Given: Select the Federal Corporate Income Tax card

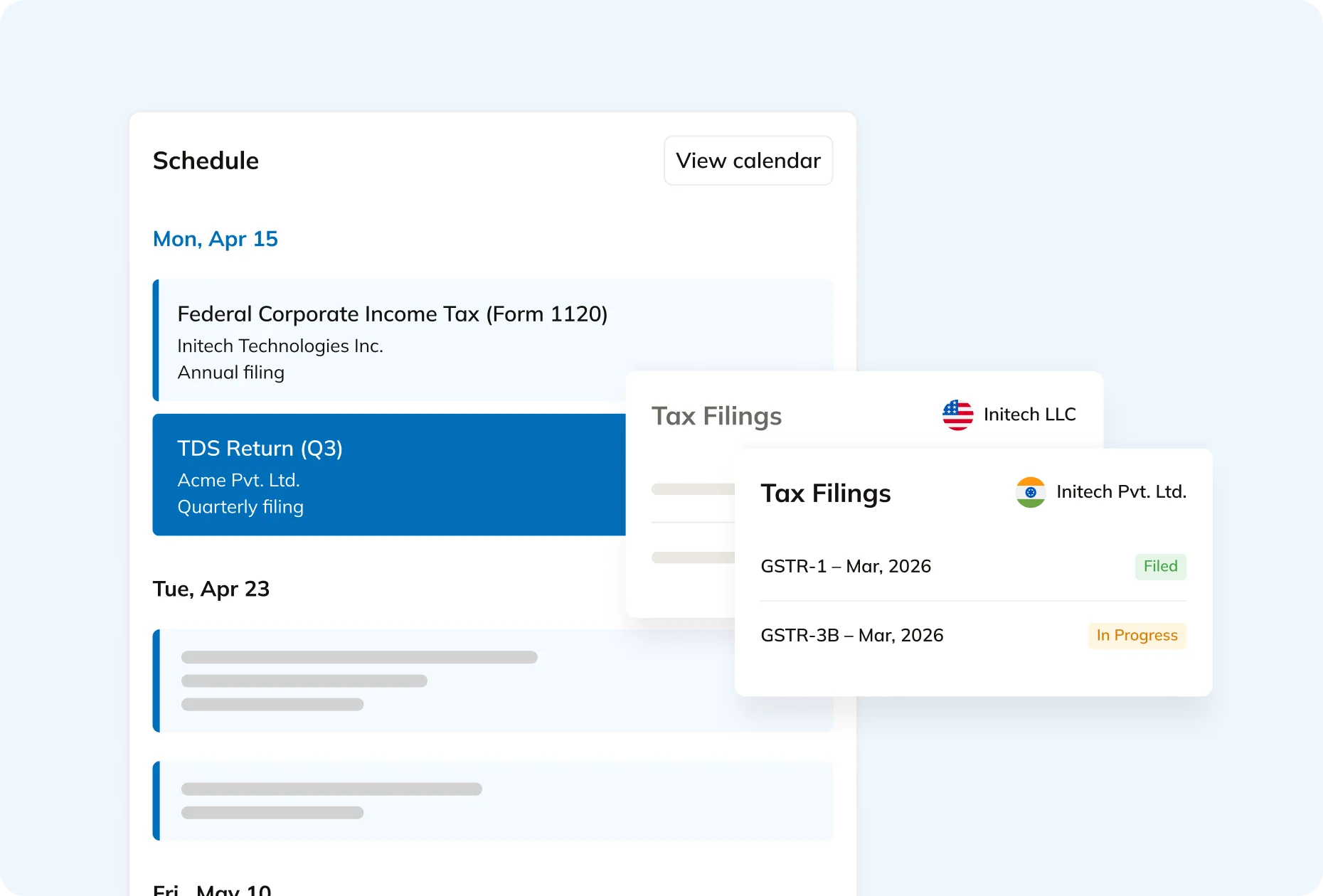Looking at the screenshot, I should tap(393, 341).
